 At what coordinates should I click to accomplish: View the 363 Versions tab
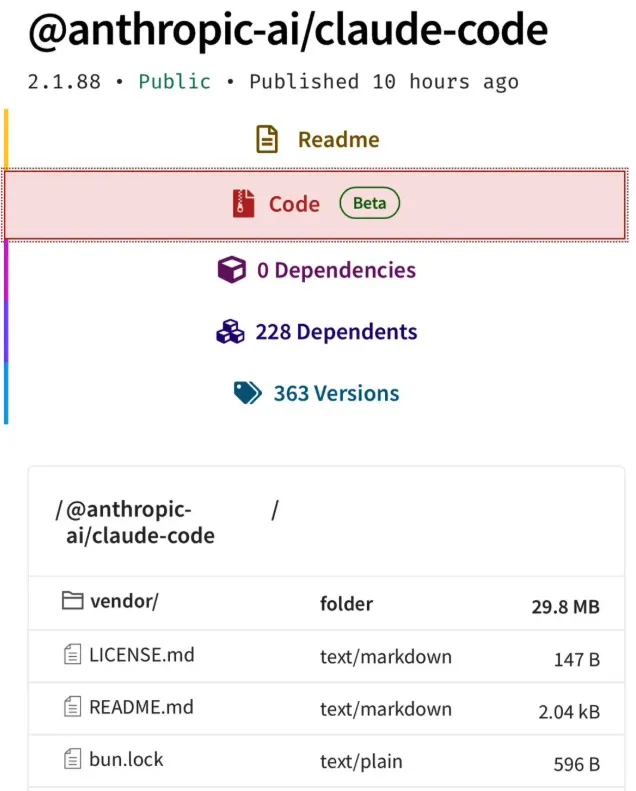pos(336,393)
